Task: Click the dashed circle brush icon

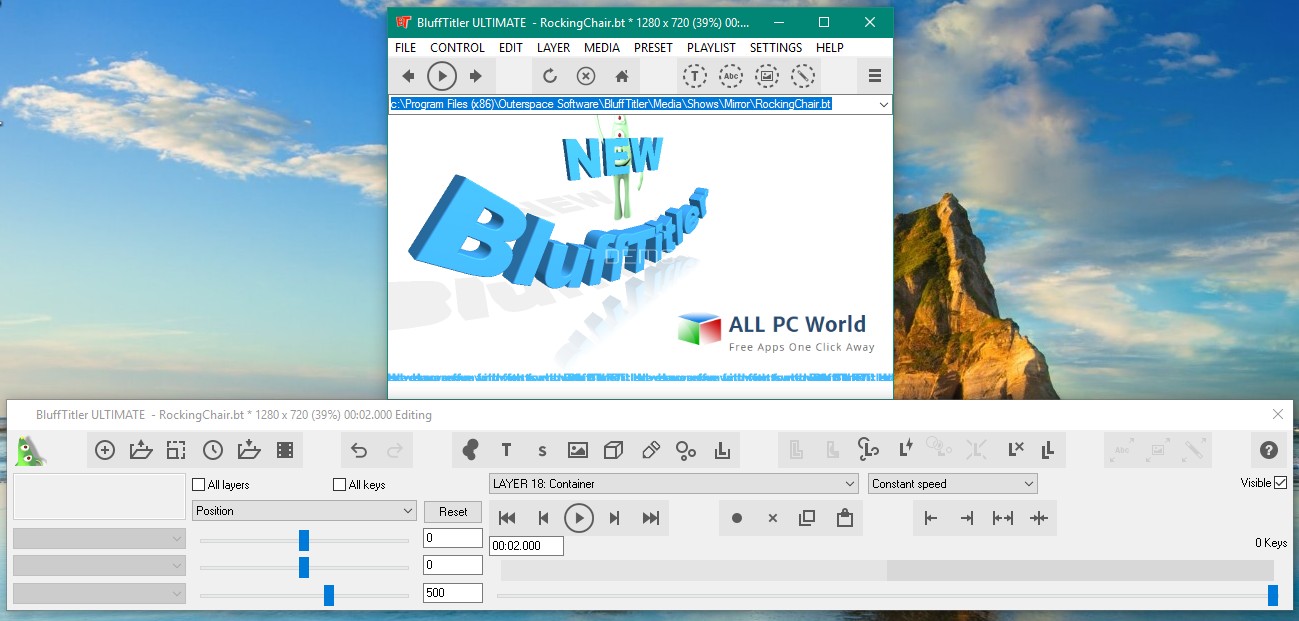Action: point(803,76)
